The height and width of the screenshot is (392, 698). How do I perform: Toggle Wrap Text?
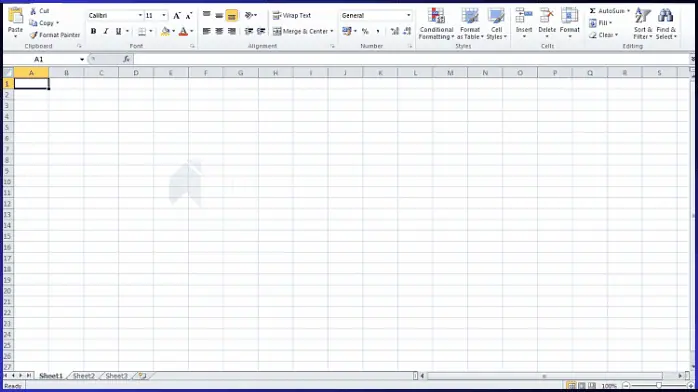pyautogui.click(x=292, y=16)
